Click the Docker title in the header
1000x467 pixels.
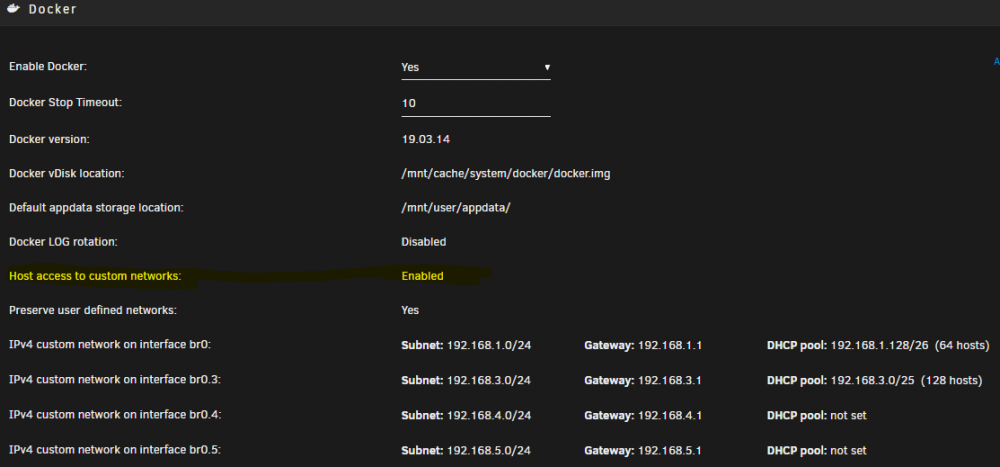pos(53,10)
